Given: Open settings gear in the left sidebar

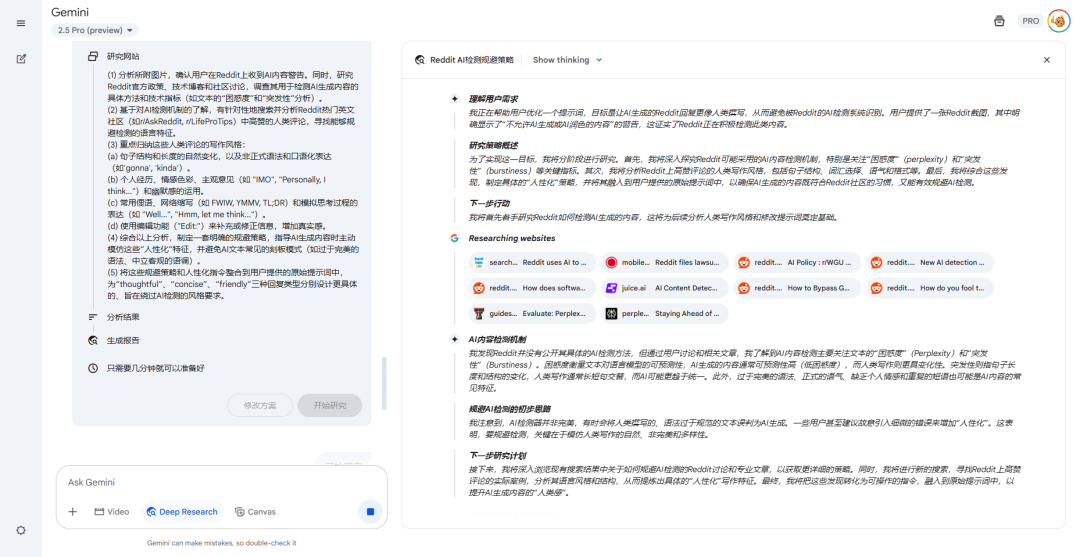Looking at the screenshot, I should pos(21,530).
